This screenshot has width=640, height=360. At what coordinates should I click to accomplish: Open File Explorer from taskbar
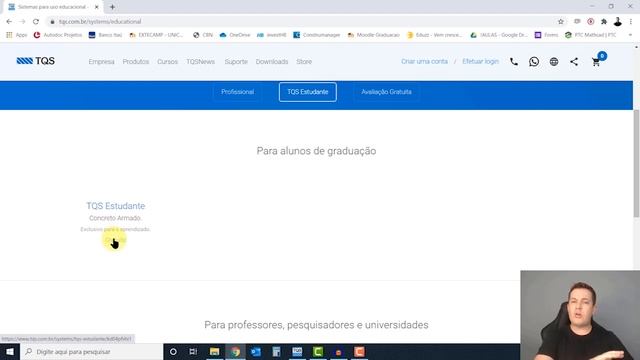tap(214, 351)
